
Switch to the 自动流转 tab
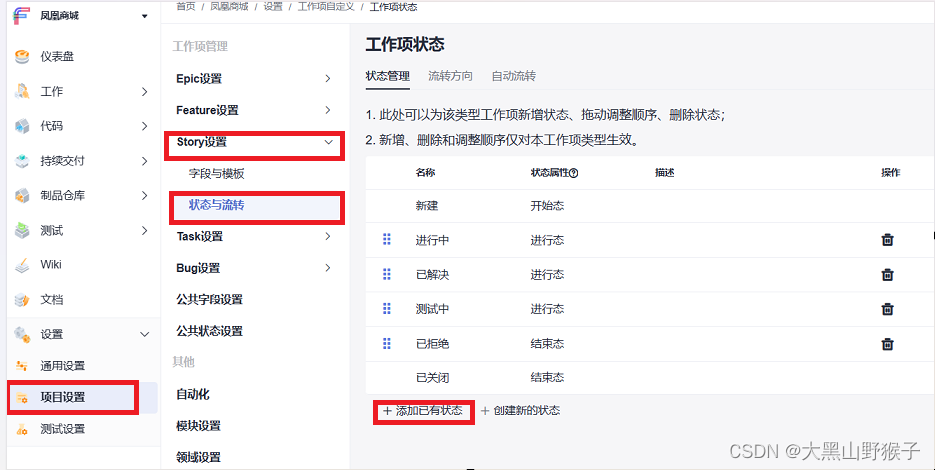[x=513, y=76]
